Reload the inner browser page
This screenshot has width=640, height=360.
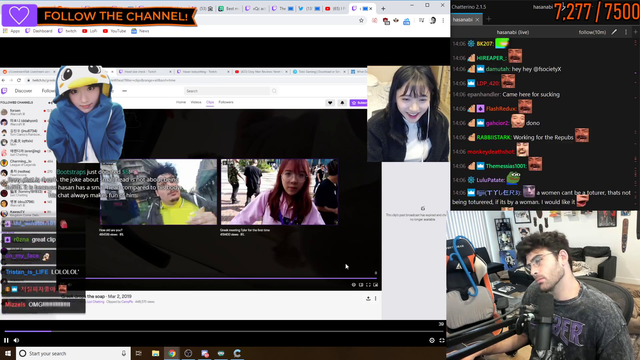(x=19, y=80)
